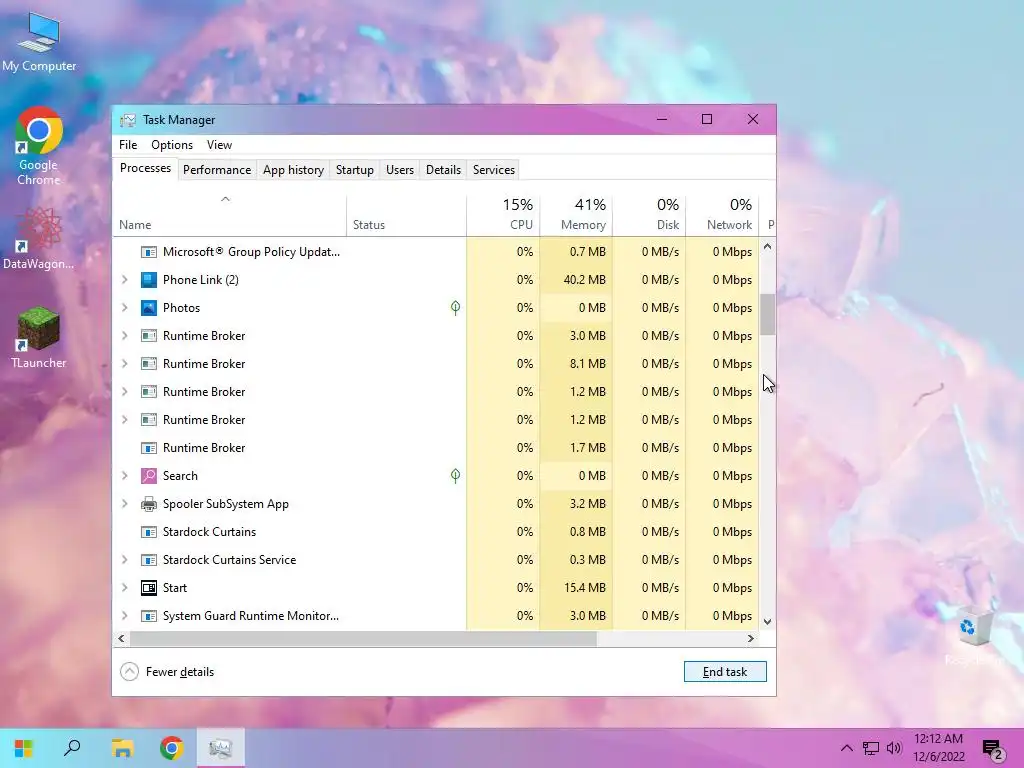This screenshot has width=1024, height=768.
Task: Select the Stardock Curtains process row
Action: point(436,532)
